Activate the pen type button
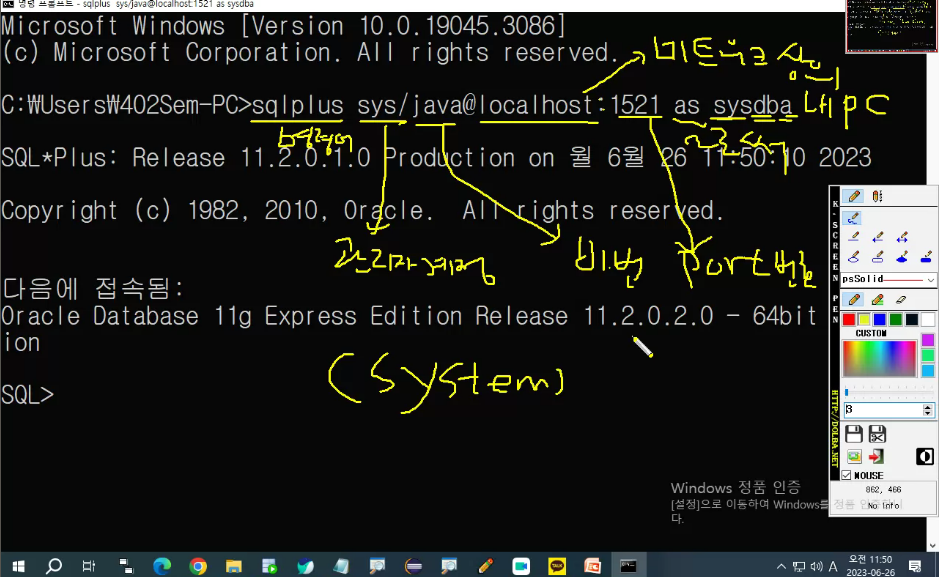939x577 pixels. (854, 299)
